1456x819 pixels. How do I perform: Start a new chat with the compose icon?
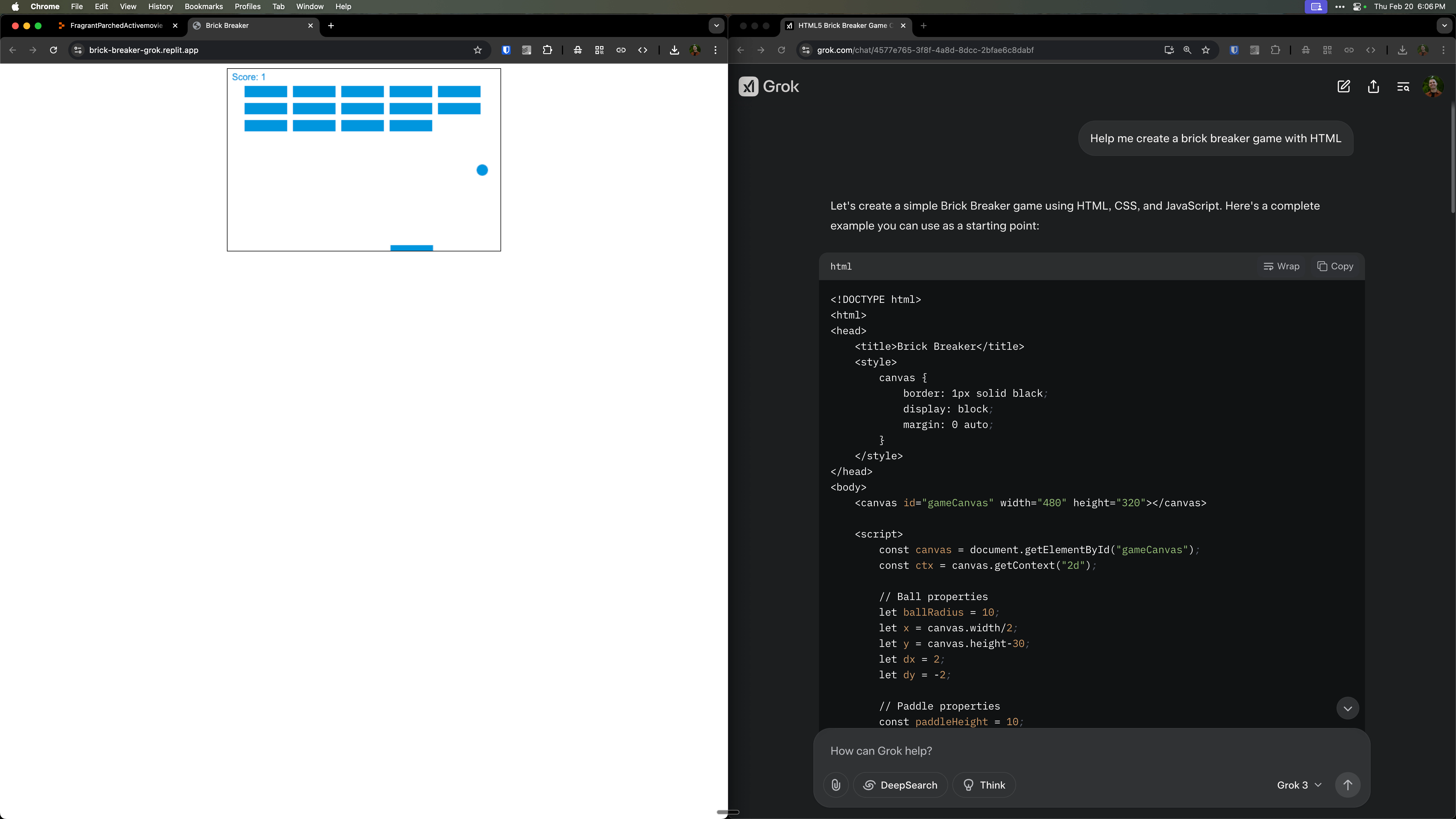[1343, 86]
